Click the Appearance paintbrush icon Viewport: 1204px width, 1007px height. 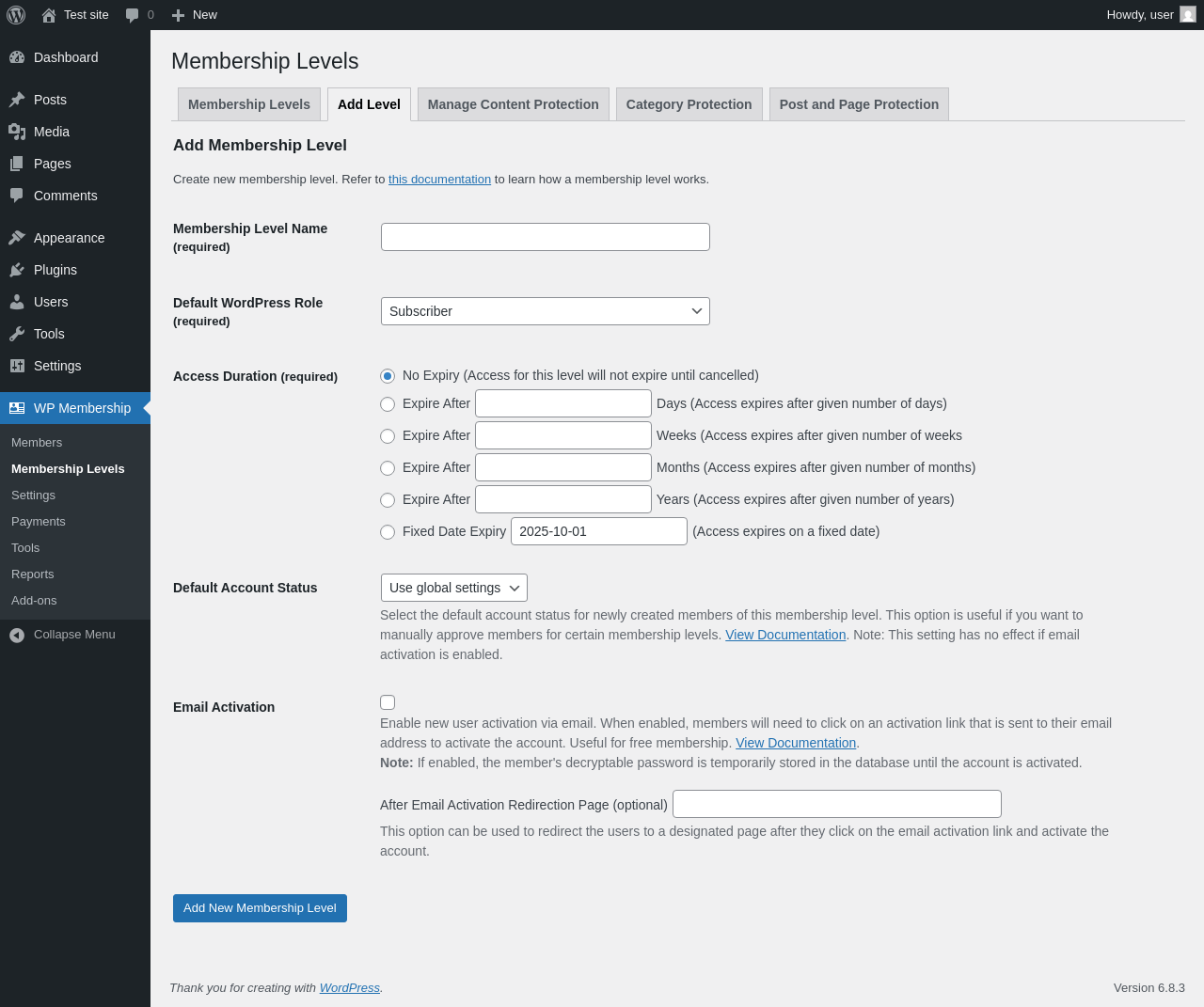(x=17, y=238)
